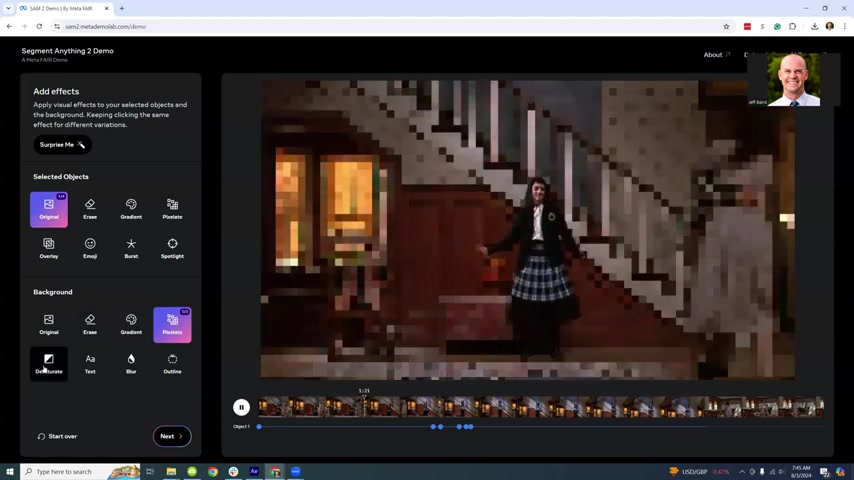Proceed with the Next button
The image size is (854, 480).
click(172, 436)
